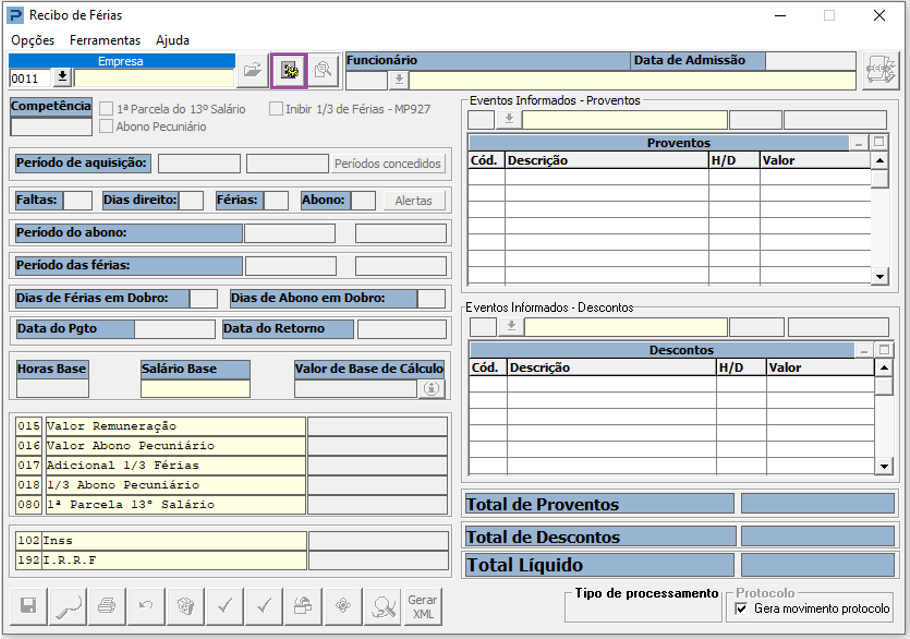The width and height of the screenshot is (910, 639).
Task: Toggle Abono Pecuniário checkbox
Action: 106,126
